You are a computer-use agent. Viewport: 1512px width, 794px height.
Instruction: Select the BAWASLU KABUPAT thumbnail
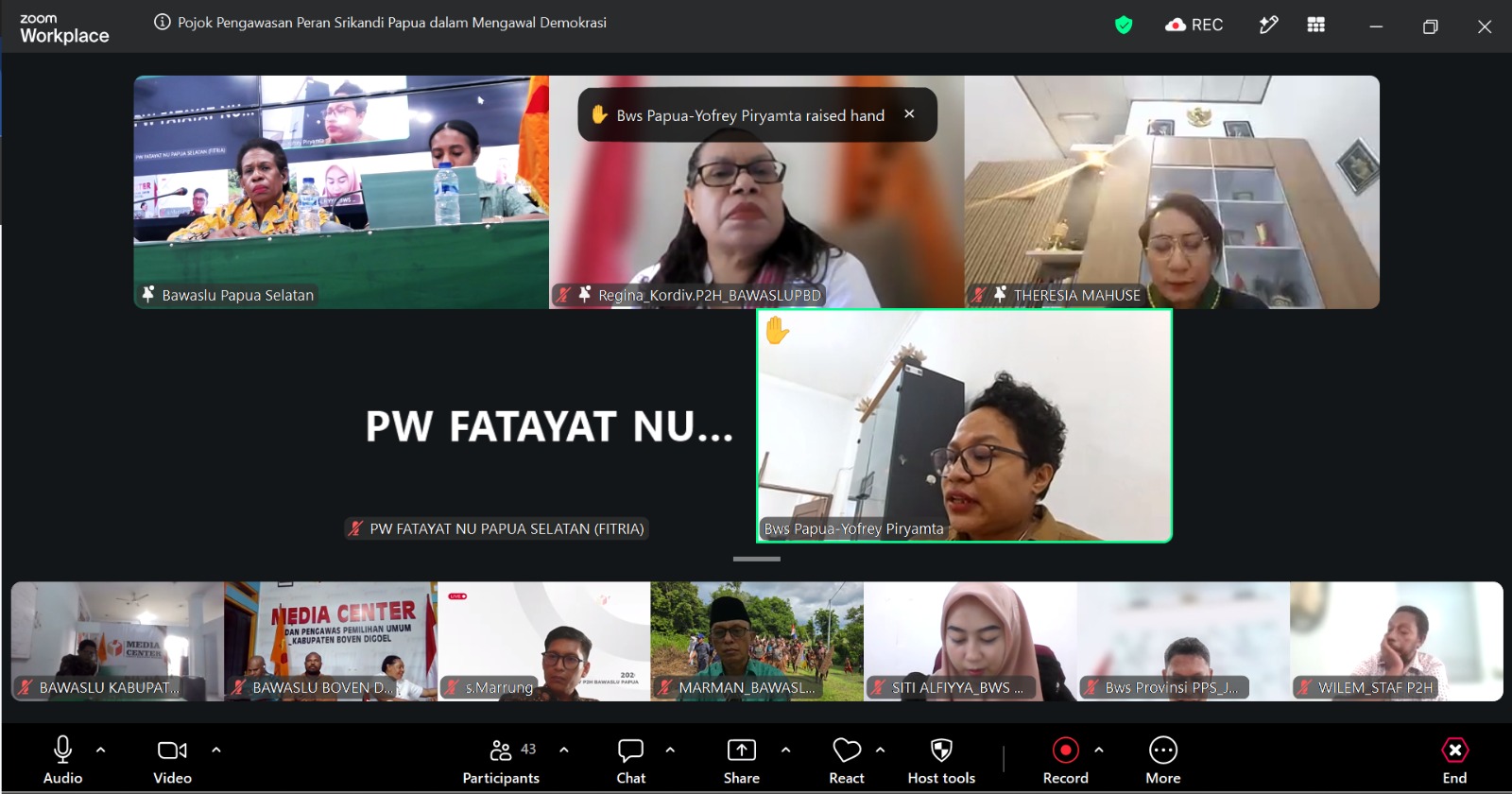point(117,641)
